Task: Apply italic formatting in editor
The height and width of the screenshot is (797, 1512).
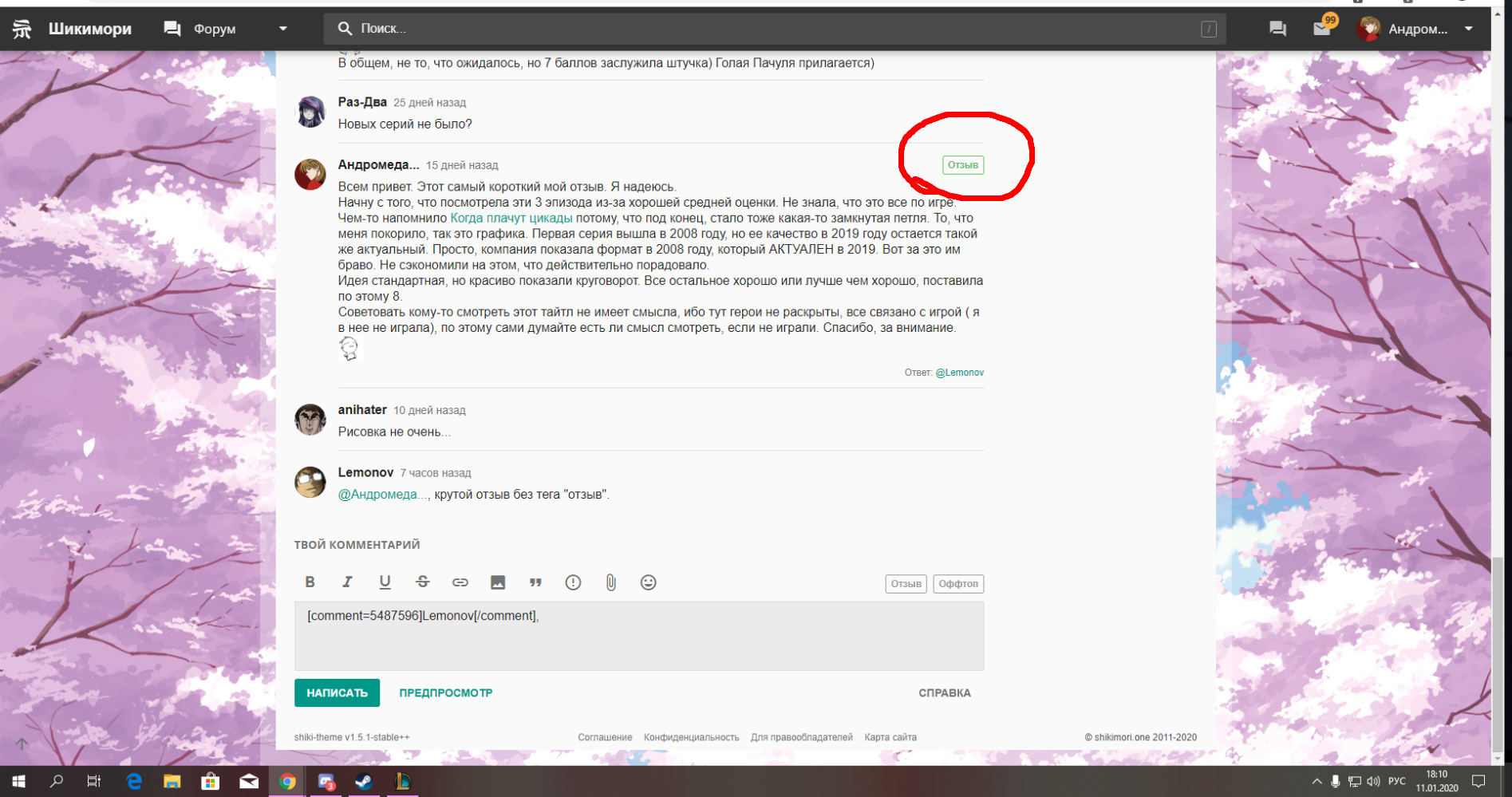Action: click(347, 582)
